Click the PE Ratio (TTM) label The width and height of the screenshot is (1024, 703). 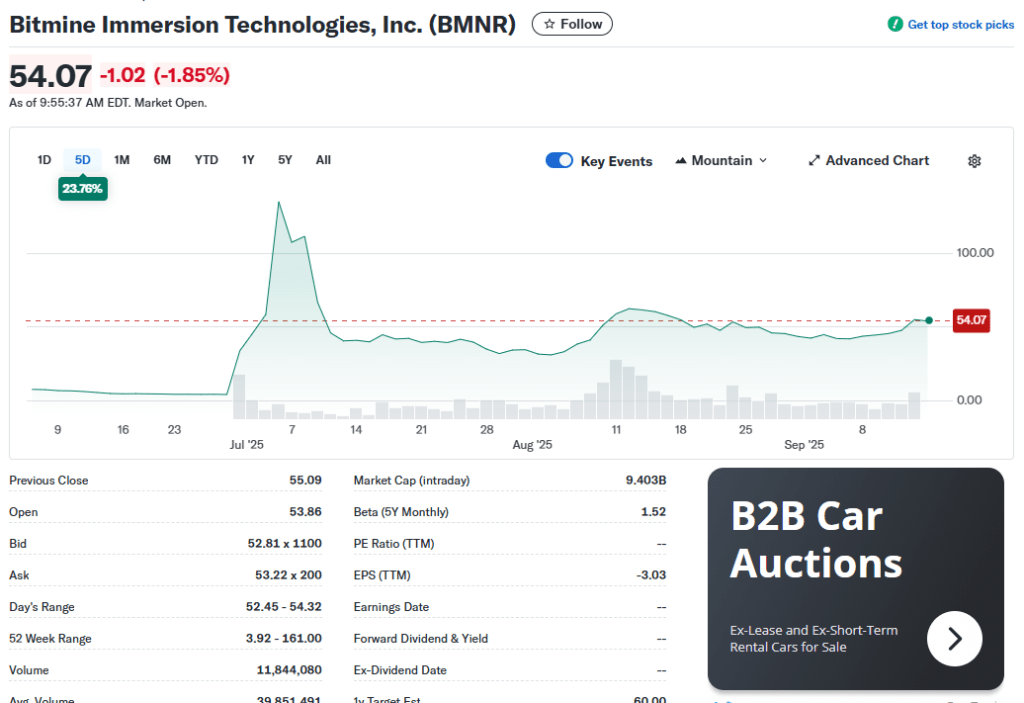pyautogui.click(x=394, y=544)
